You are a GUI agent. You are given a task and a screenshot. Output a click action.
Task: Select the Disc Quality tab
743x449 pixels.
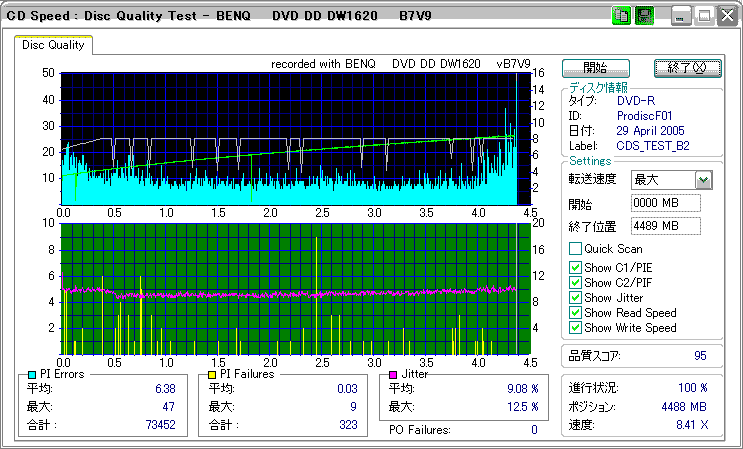click(x=53, y=45)
